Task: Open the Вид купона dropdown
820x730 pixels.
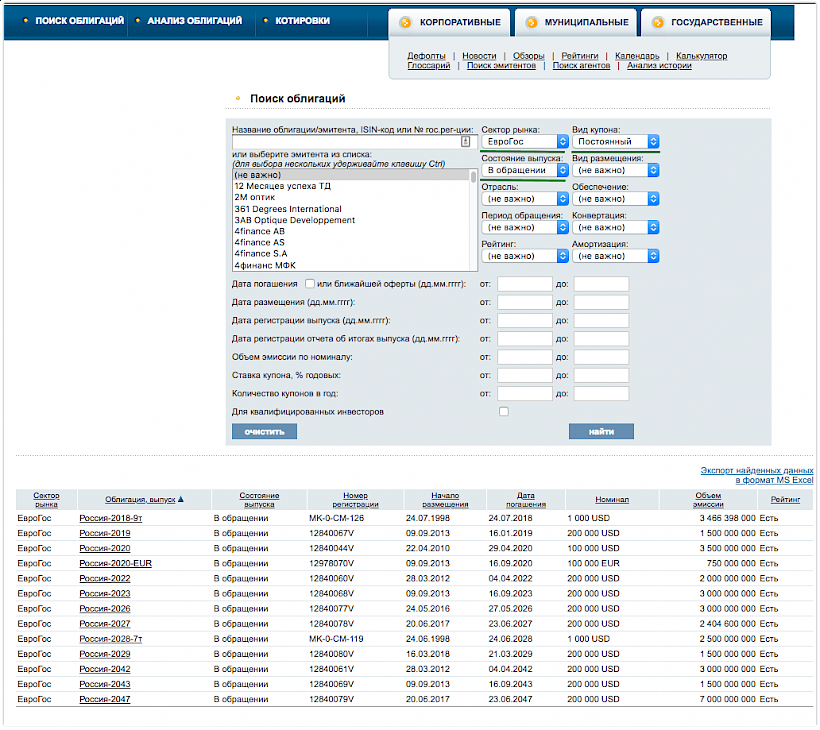Action: (x=616, y=142)
